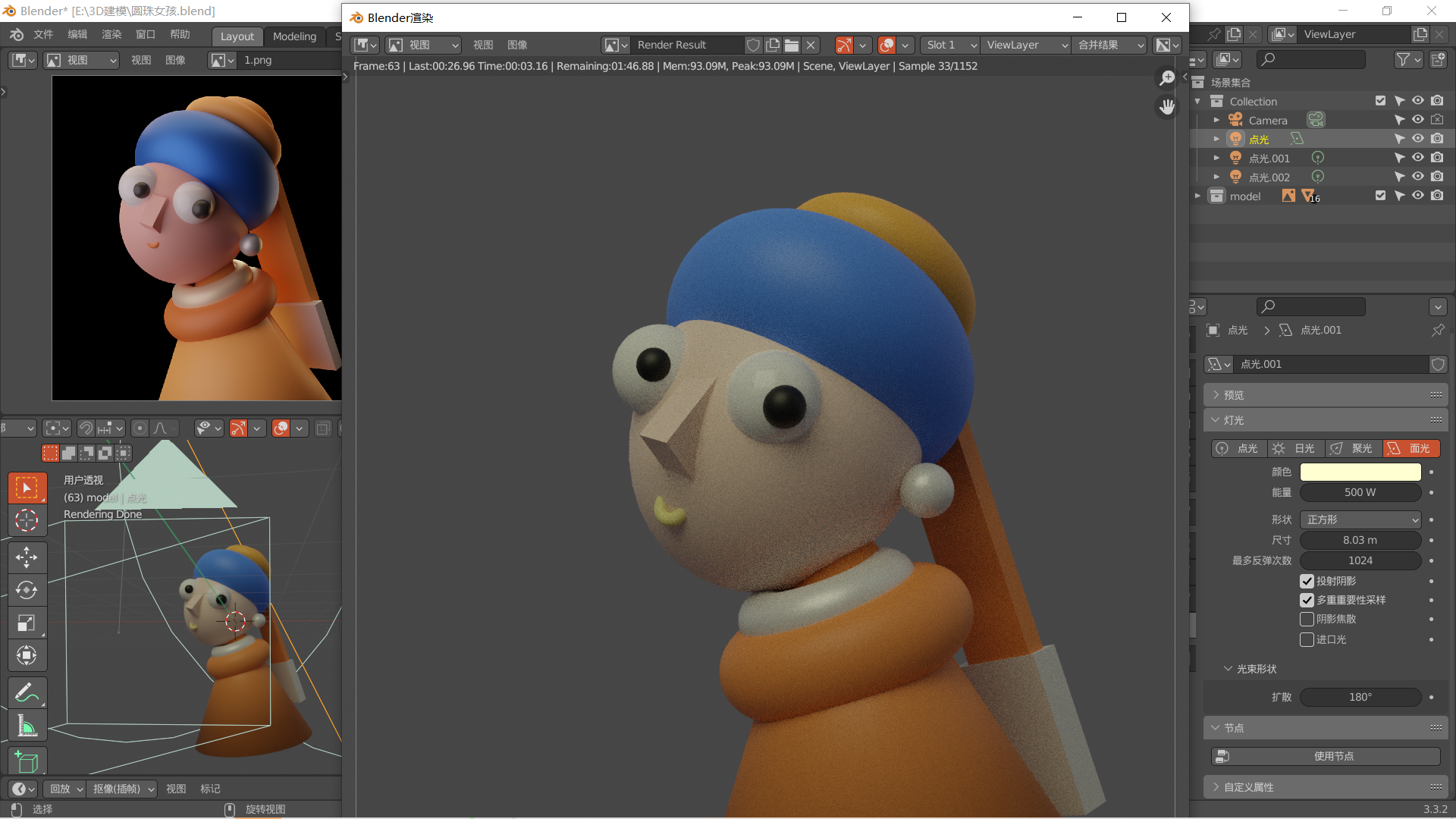Viewport: 1456px width, 819px height.
Task: Open the 渲染 menu
Action: coord(111,35)
